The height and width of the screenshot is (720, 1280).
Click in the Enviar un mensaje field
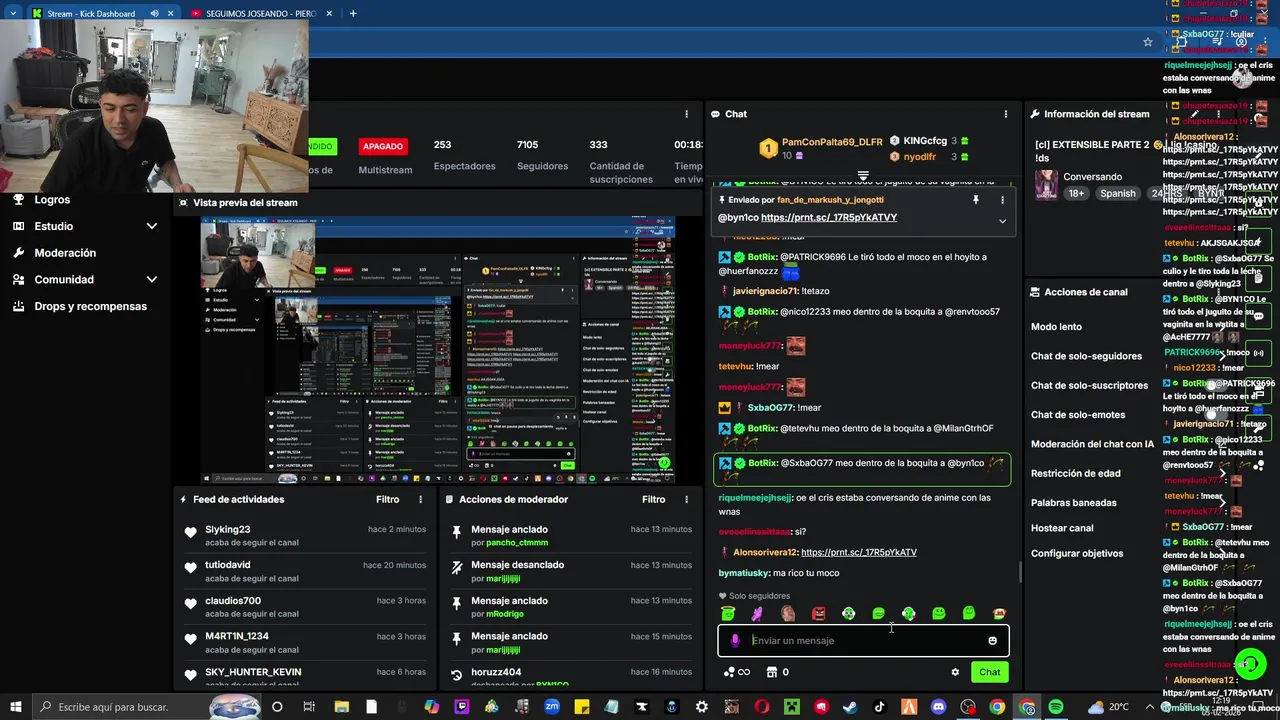point(863,641)
